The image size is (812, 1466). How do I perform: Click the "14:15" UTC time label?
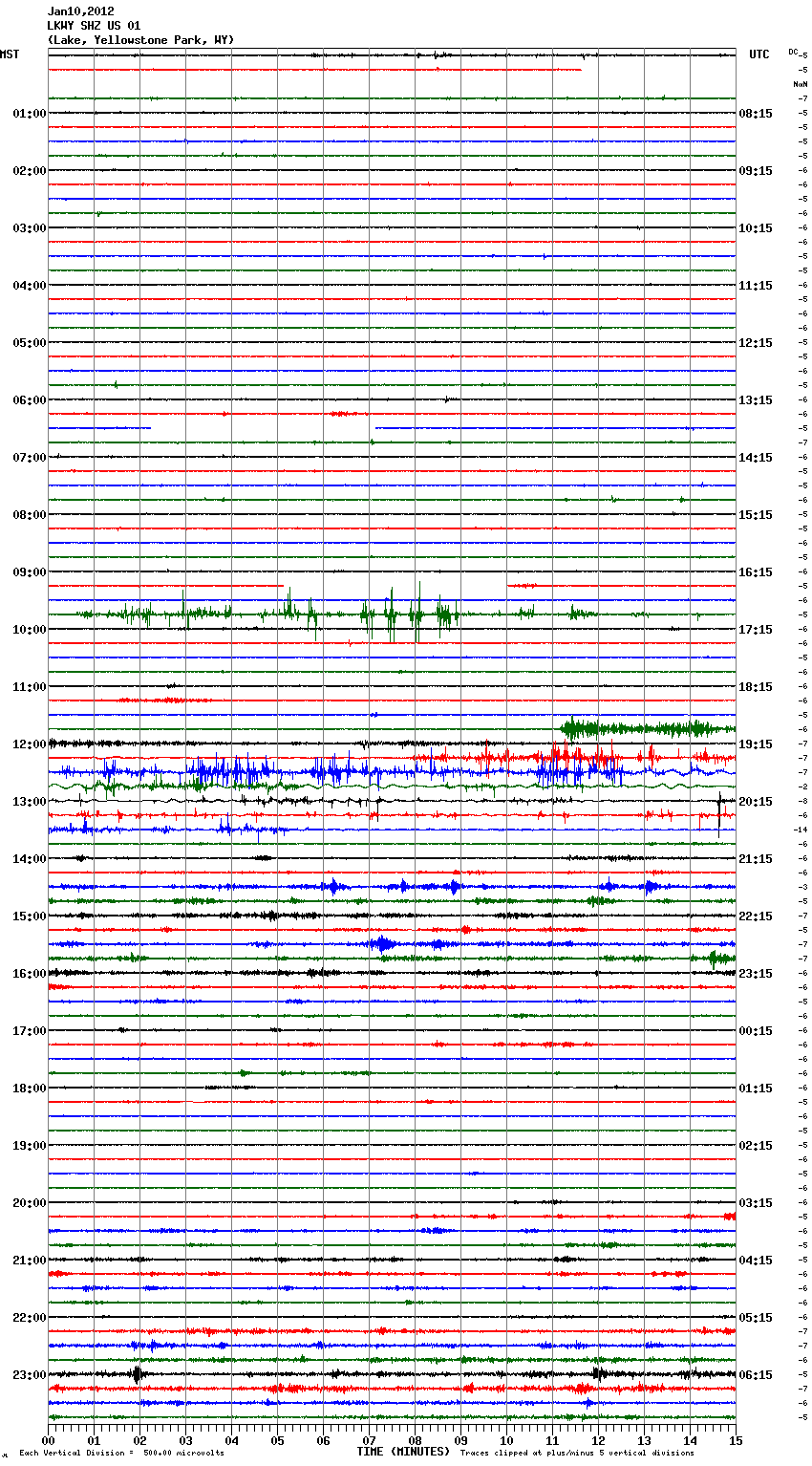tap(756, 458)
